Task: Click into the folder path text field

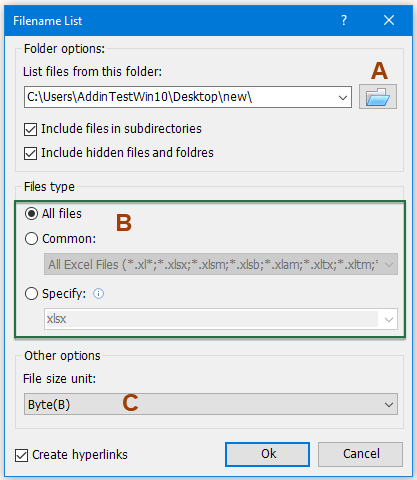Action: point(180,97)
